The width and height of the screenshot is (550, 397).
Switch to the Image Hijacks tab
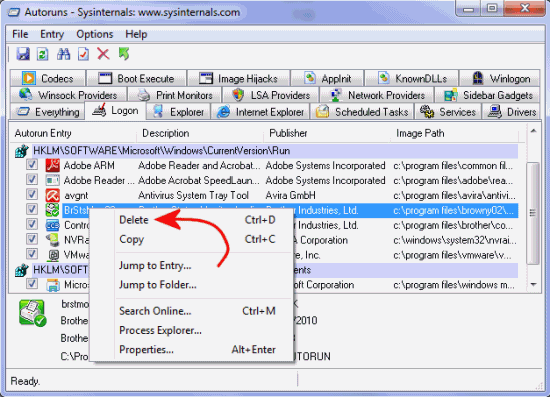(239, 78)
